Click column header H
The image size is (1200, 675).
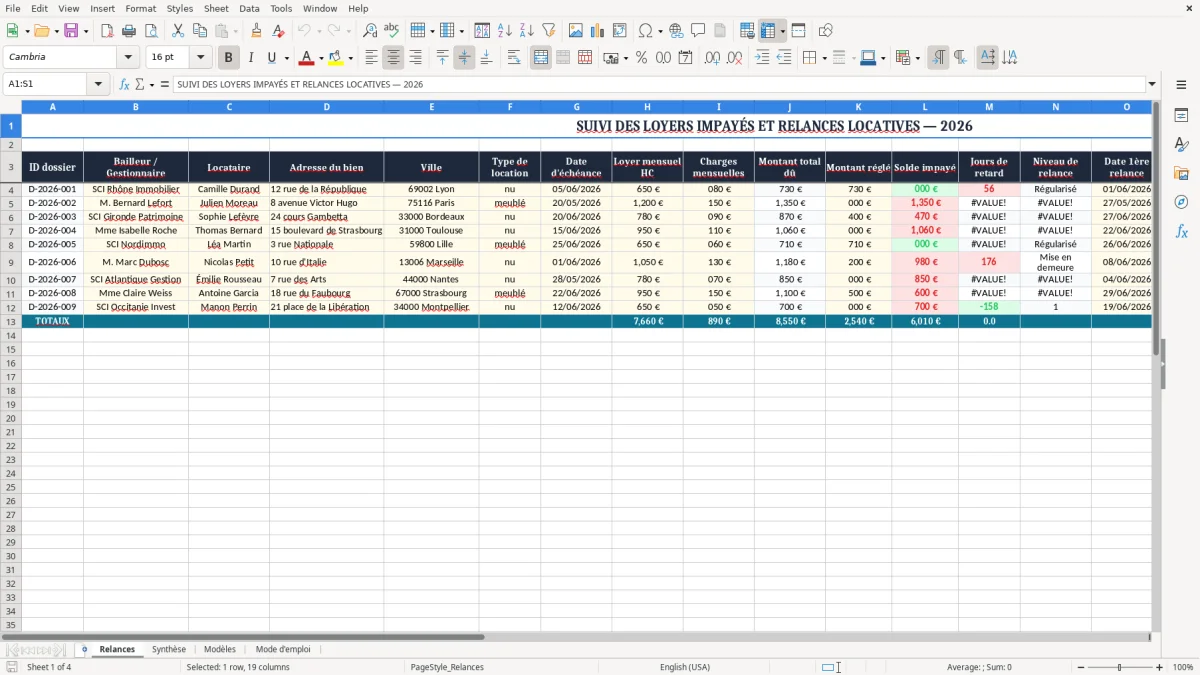pyautogui.click(x=647, y=106)
